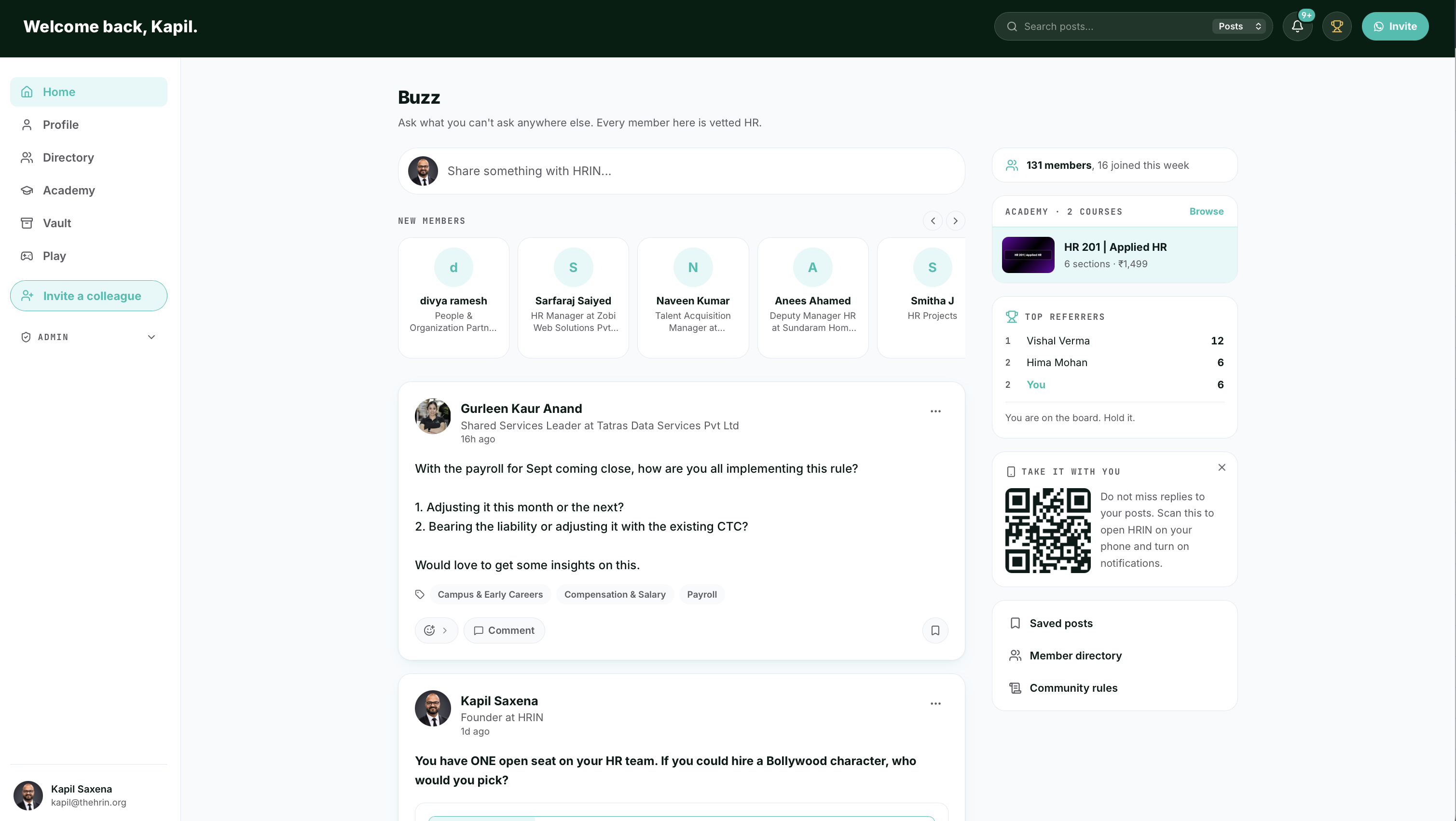
Task: Open Directory from the sidebar
Action: pos(89,158)
